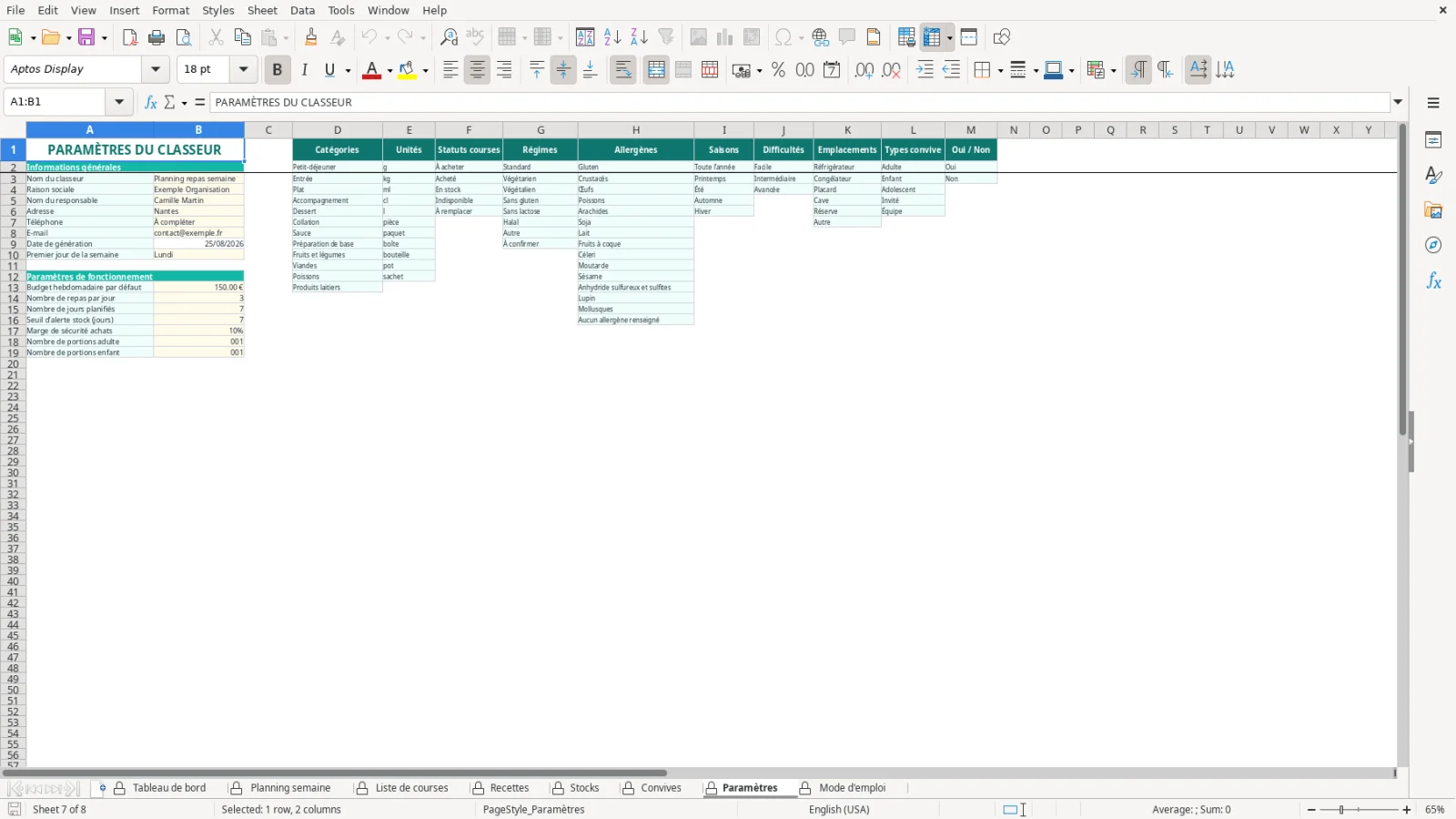Click the Print icon
This screenshot has height=819, width=1456.
coord(157,37)
